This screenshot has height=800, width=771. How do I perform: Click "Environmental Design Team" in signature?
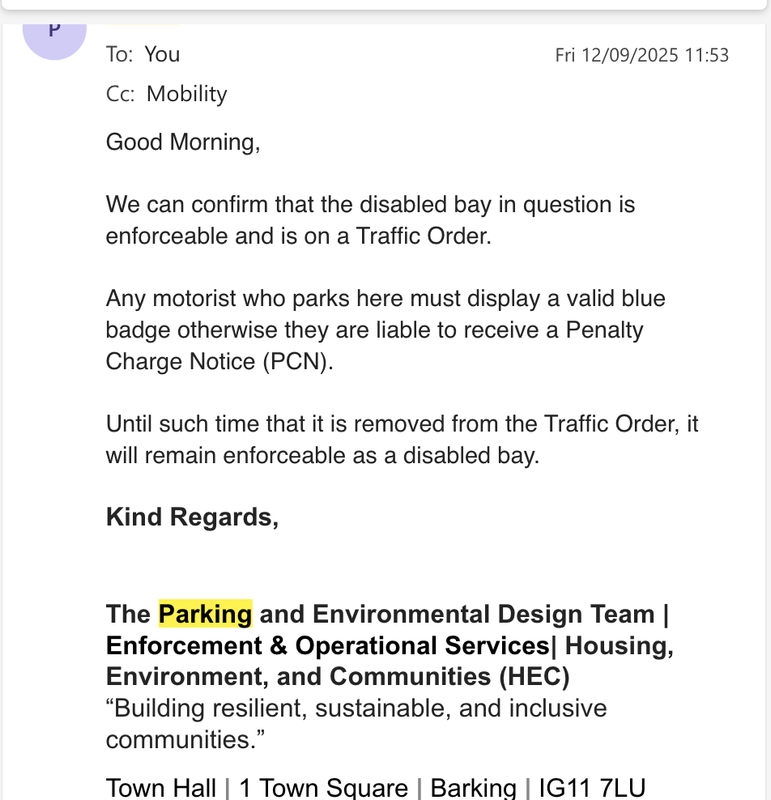(483, 614)
